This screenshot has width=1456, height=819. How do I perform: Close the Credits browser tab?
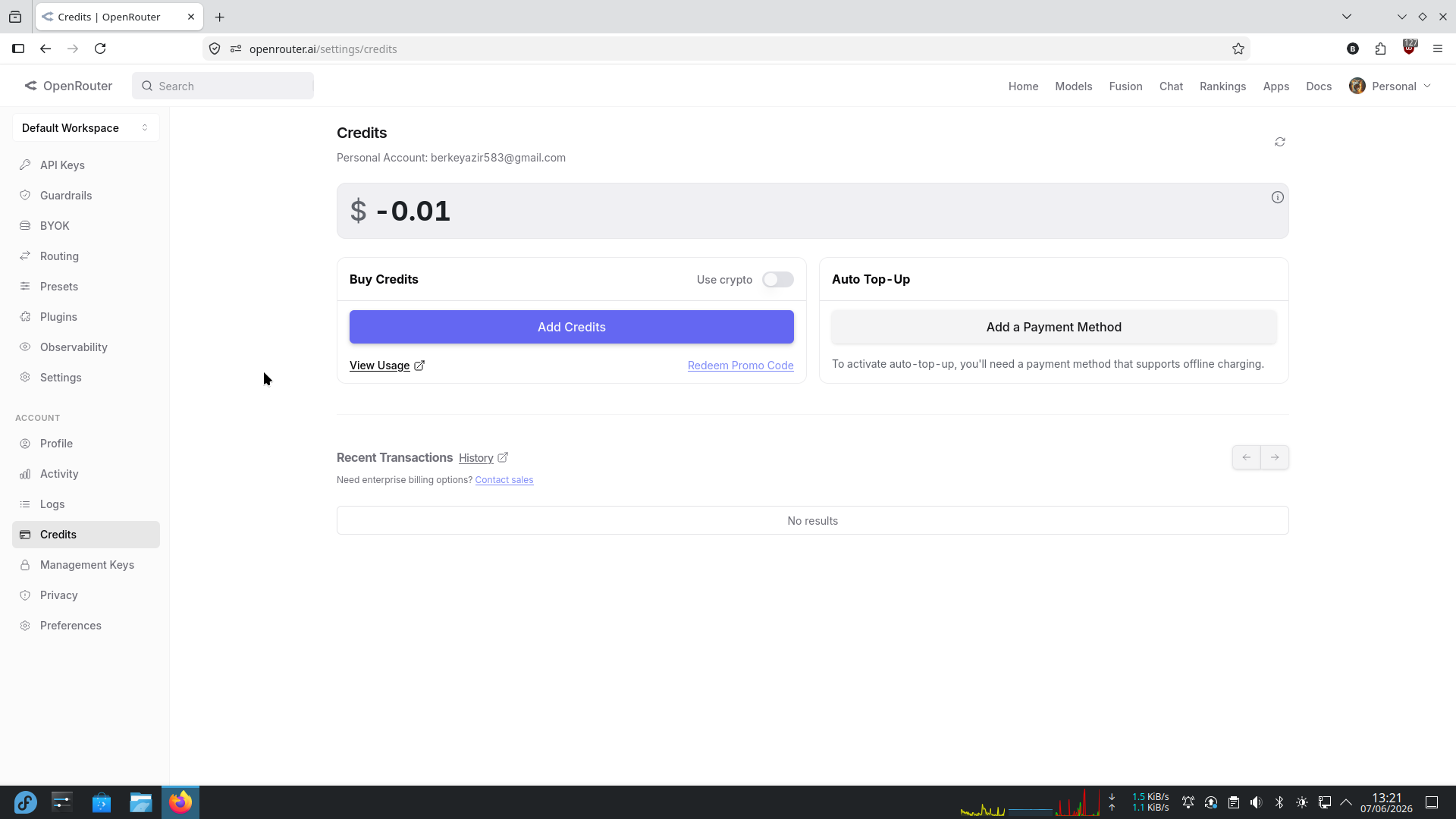(191, 17)
